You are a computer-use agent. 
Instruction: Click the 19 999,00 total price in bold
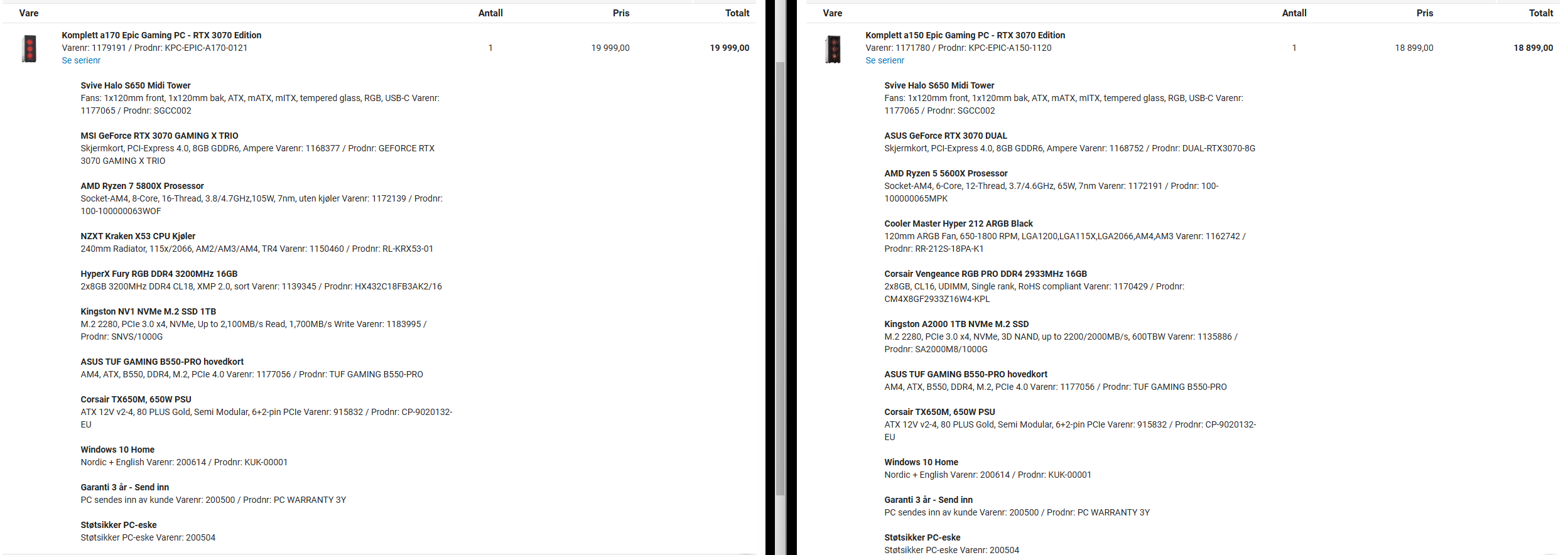(x=729, y=48)
